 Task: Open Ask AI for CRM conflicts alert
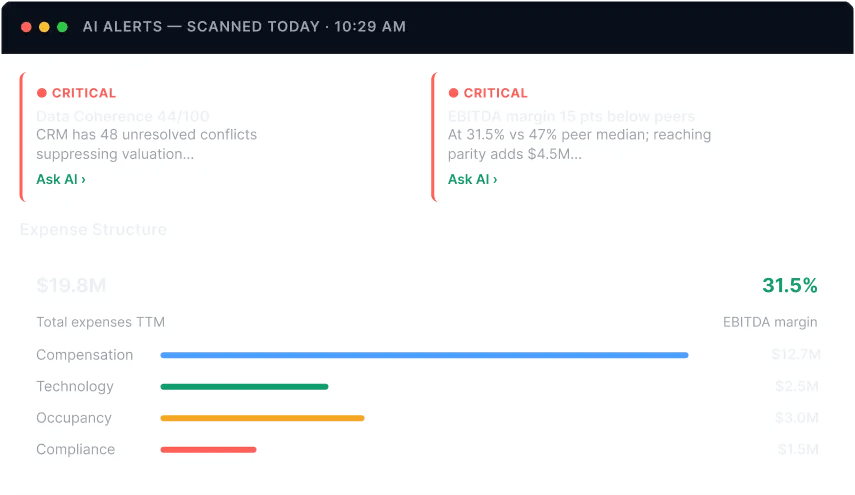tap(61, 179)
